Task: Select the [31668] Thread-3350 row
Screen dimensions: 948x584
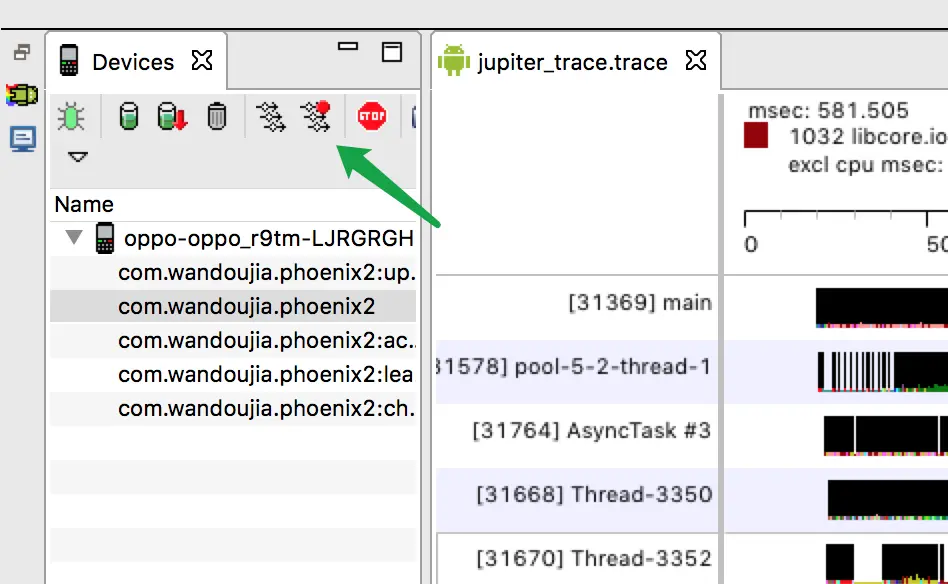Action: click(x=594, y=495)
